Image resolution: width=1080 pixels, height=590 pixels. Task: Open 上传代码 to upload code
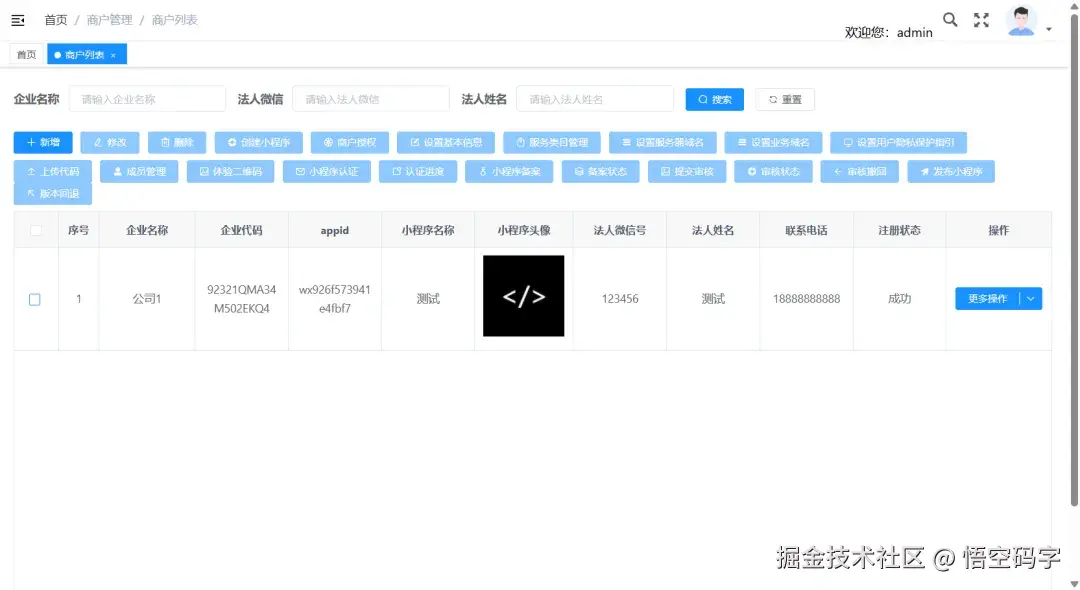(x=52, y=171)
